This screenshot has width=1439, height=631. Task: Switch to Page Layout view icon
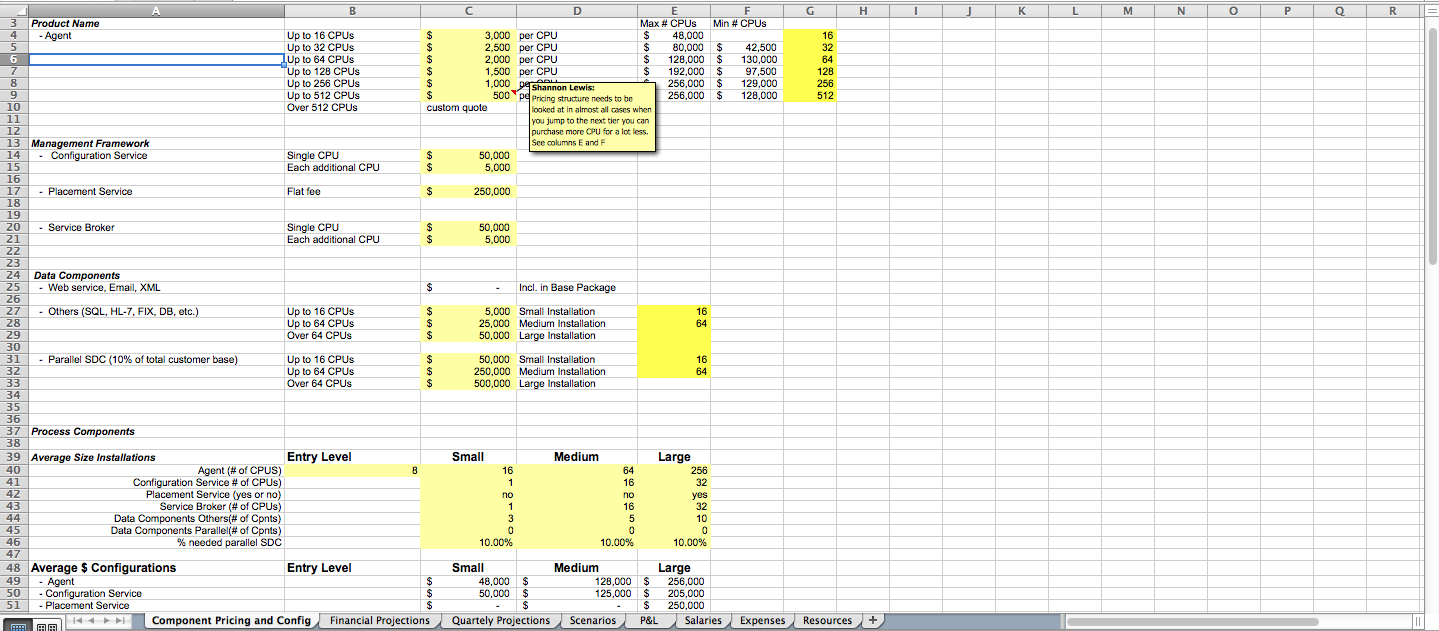(x=47, y=626)
